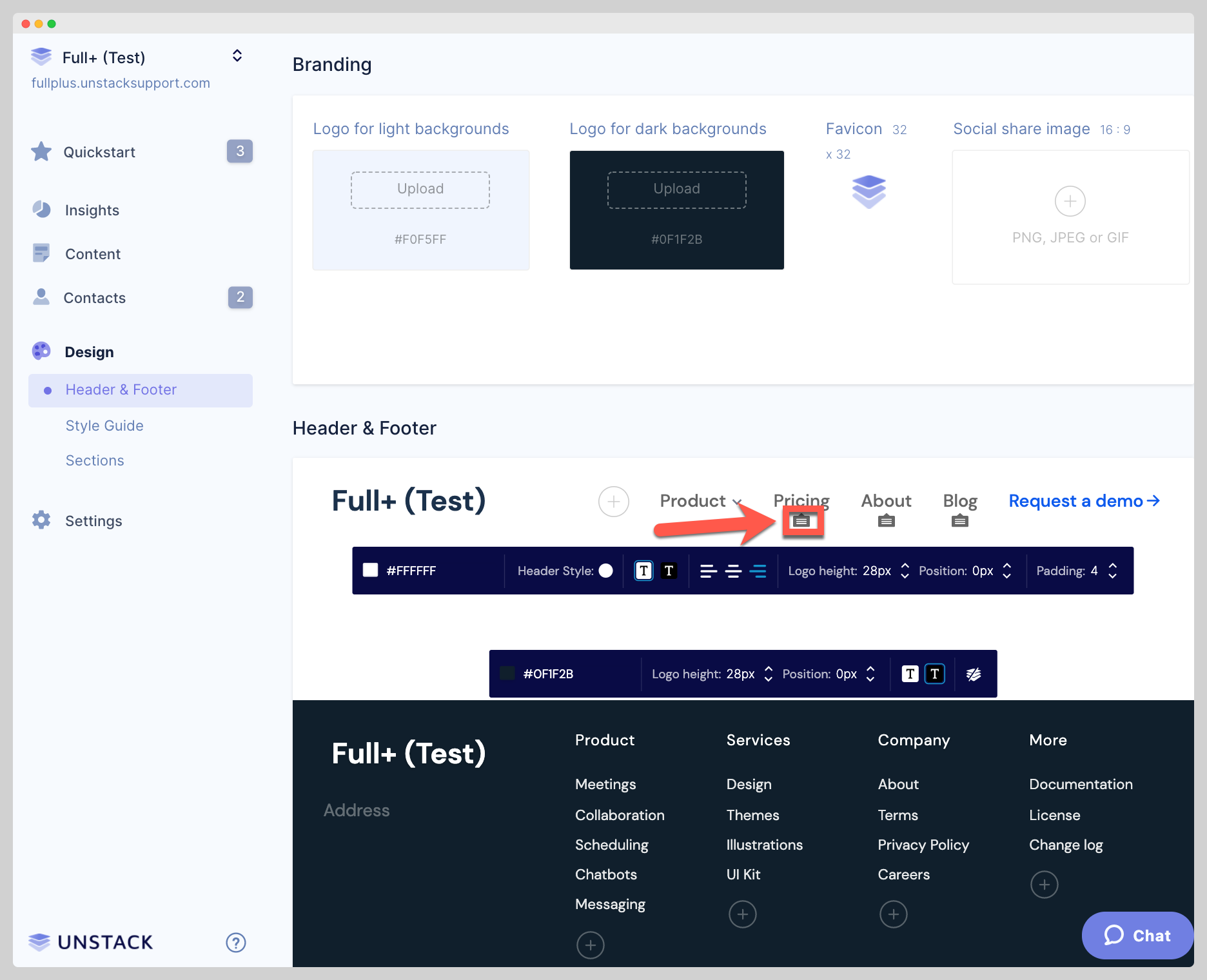This screenshot has height=980, width=1207.
Task: Open the site switcher next to Full+ (Test)
Action: (x=237, y=56)
